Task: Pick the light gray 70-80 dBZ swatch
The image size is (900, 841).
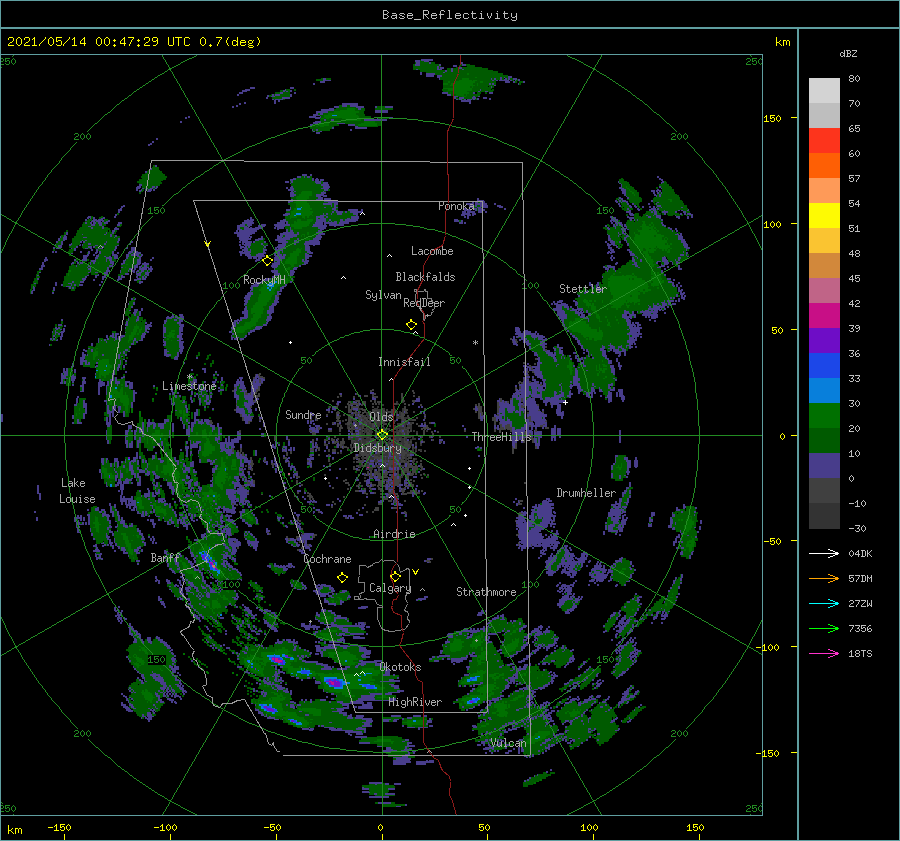Action: pyautogui.click(x=824, y=91)
